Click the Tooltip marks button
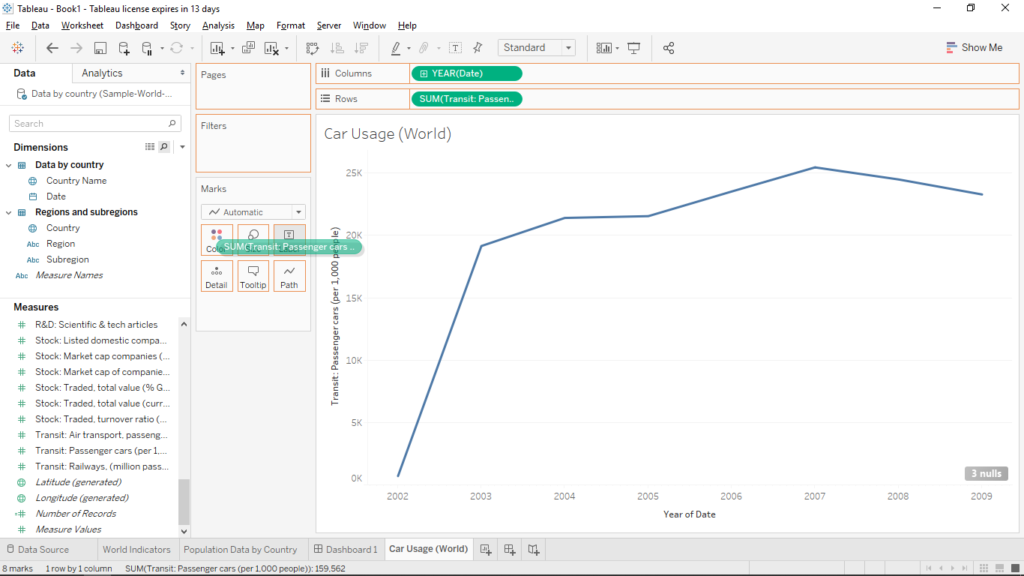The height and width of the screenshot is (576, 1024). (x=253, y=276)
